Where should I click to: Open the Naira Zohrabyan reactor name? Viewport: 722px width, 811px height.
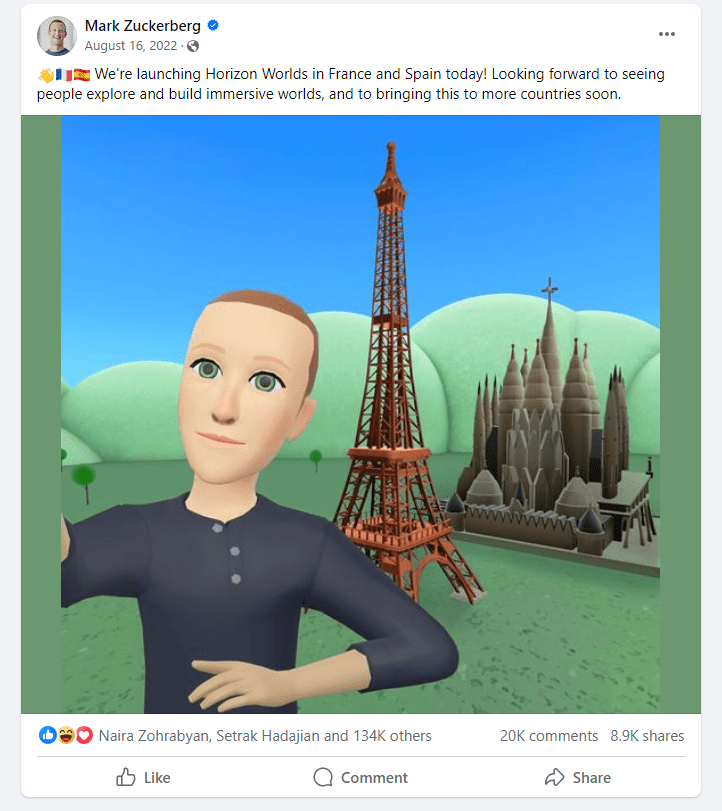(x=154, y=735)
